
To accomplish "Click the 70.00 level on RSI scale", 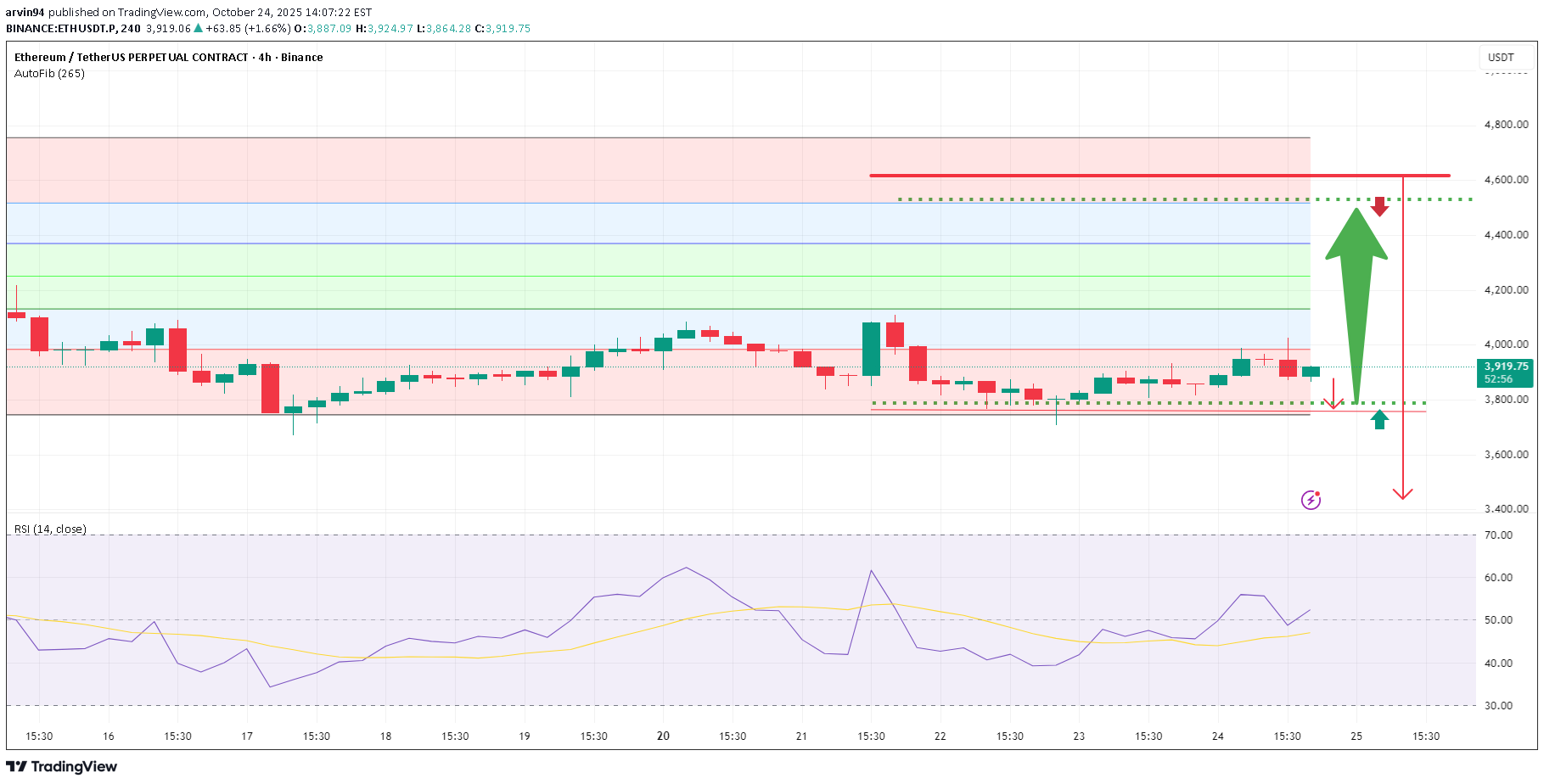I will point(1498,535).
